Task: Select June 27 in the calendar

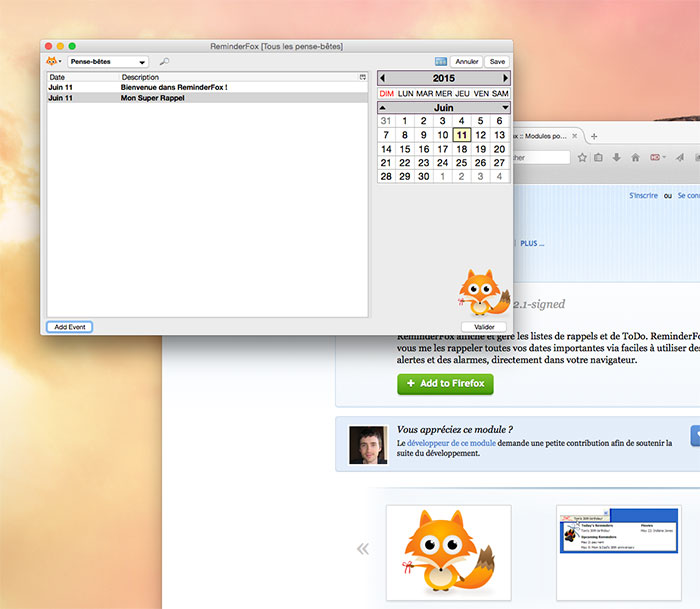Action: pyautogui.click(x=499, y=163)
